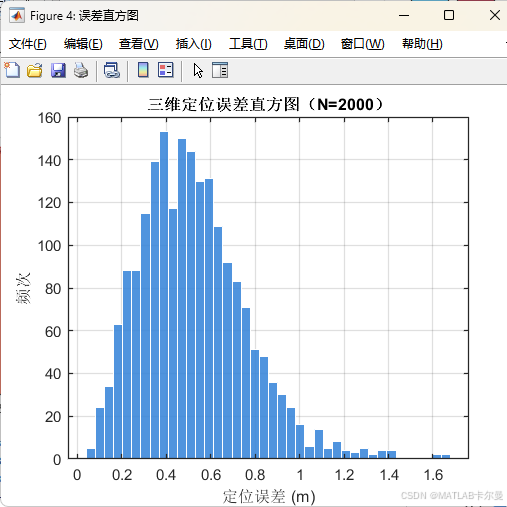
Task: Open a file with the folder icon
Action: tap(34, 70)
